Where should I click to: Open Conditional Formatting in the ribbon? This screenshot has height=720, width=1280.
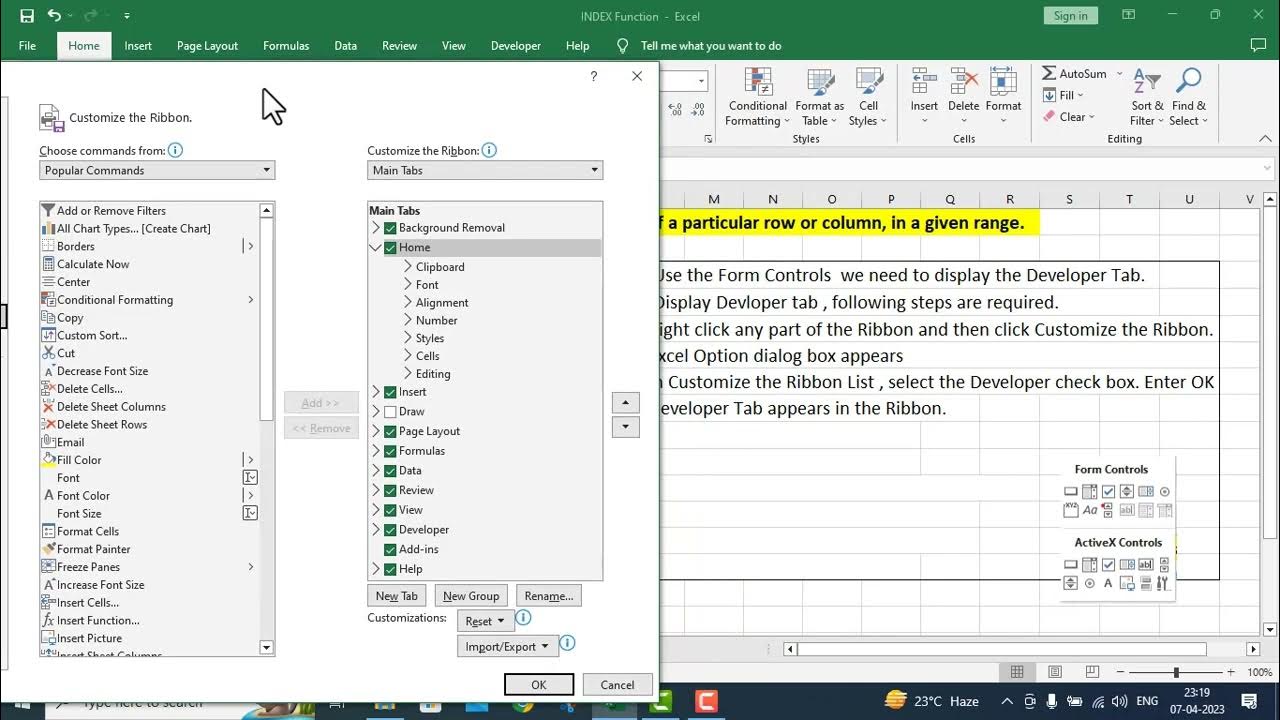[757, 98]
